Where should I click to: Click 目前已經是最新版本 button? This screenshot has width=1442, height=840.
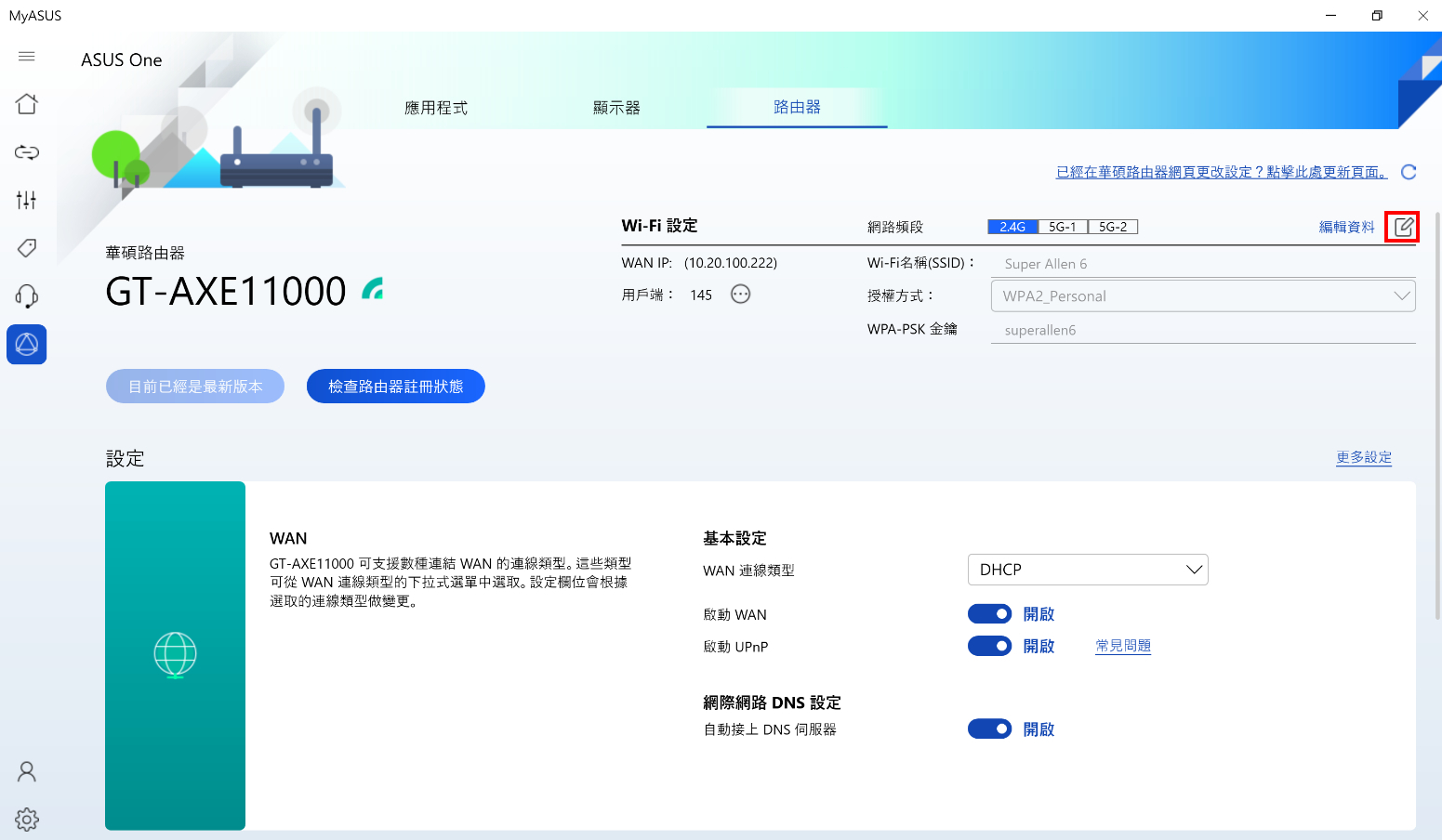click(195, 387)
